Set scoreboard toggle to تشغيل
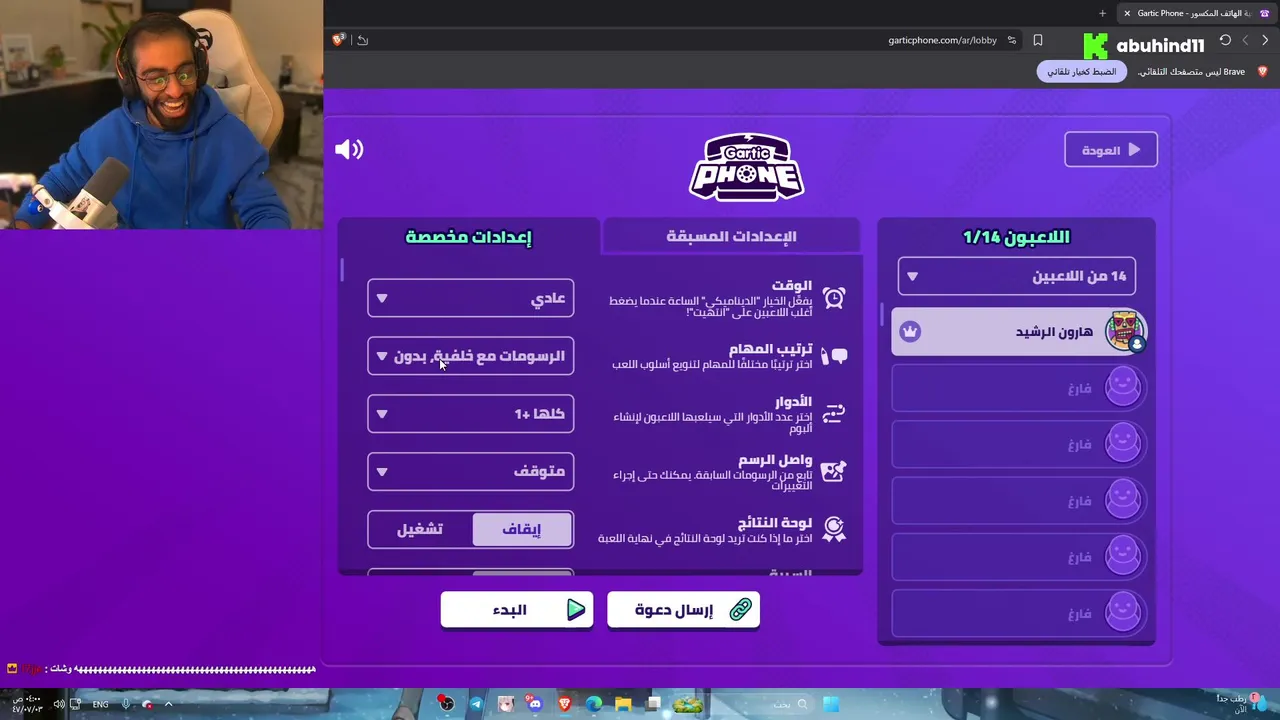The height and width of the screenshot is (720, 1280). (420, 530)
